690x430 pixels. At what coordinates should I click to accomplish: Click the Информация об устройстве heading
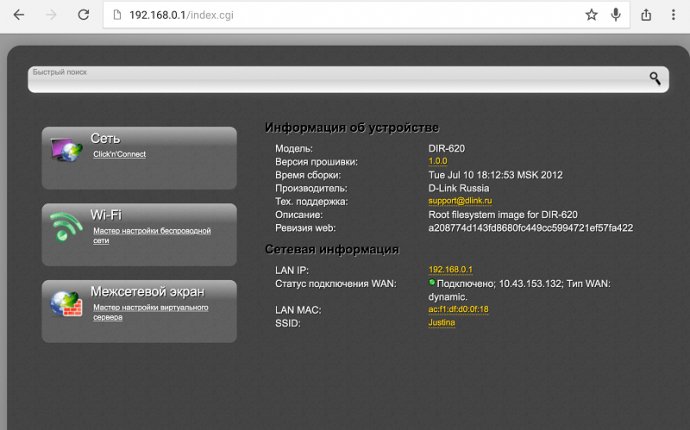click(x=352, y=128)
